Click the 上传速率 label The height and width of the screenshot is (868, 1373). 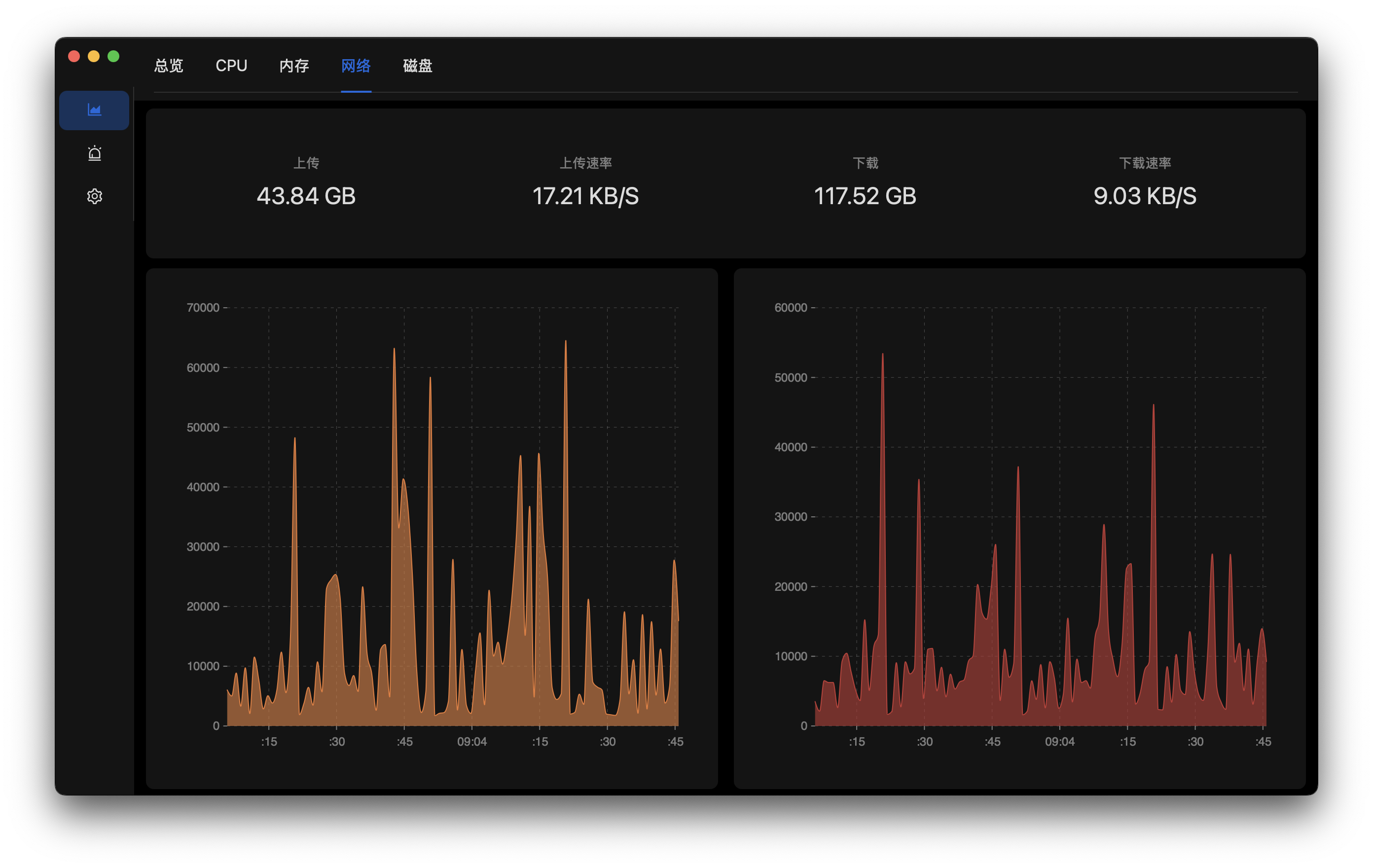click(585, 163)
